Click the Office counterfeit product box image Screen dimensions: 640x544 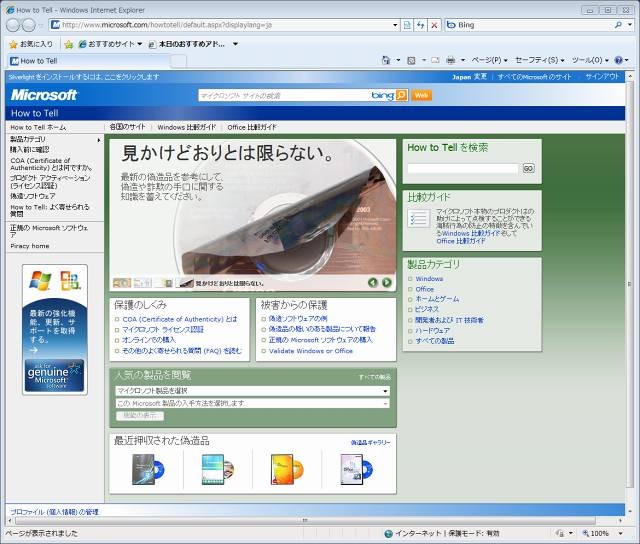click(x=356, y=469)
